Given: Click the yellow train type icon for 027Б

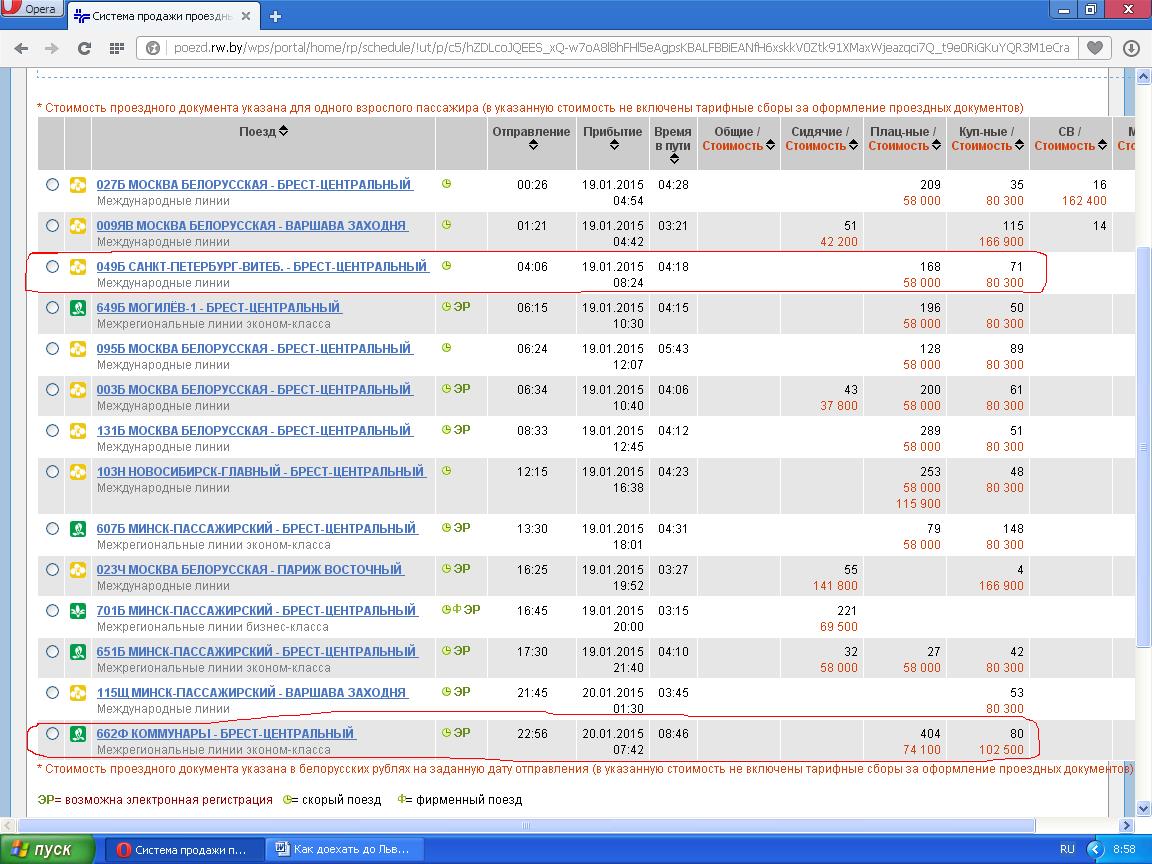Looking at the screenshot, I should pyautogui.click(x=78, y=184).
